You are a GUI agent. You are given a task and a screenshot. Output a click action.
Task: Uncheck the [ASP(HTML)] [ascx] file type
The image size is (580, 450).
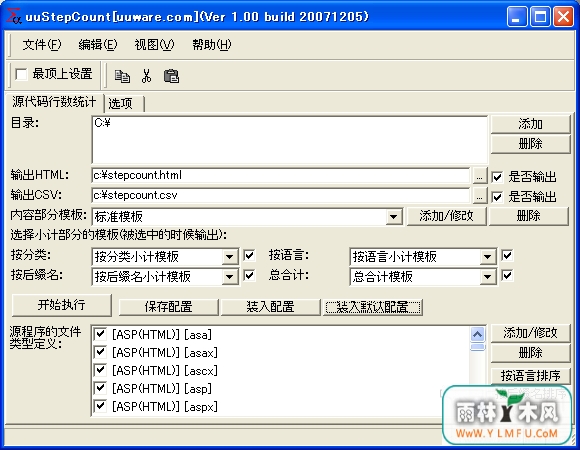coord(100,370)
